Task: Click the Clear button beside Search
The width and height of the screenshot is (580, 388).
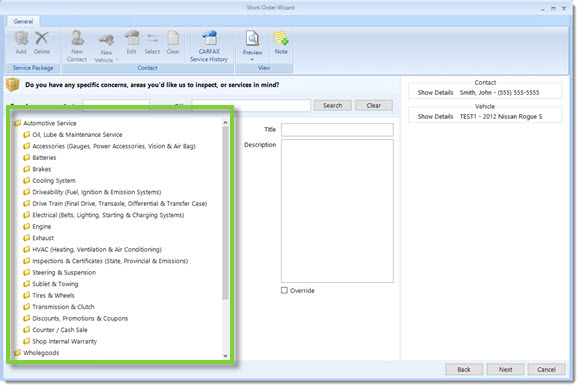Action: 374,105
